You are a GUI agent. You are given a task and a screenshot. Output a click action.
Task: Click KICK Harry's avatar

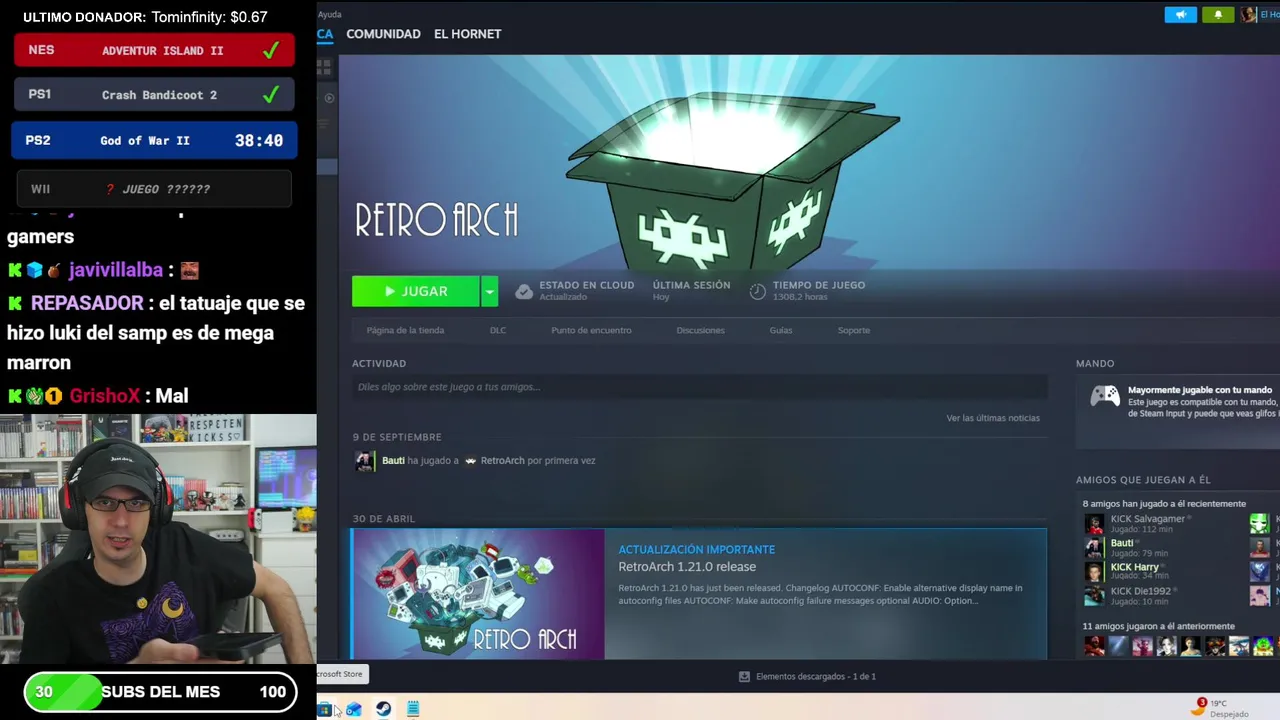point(1094,571)
